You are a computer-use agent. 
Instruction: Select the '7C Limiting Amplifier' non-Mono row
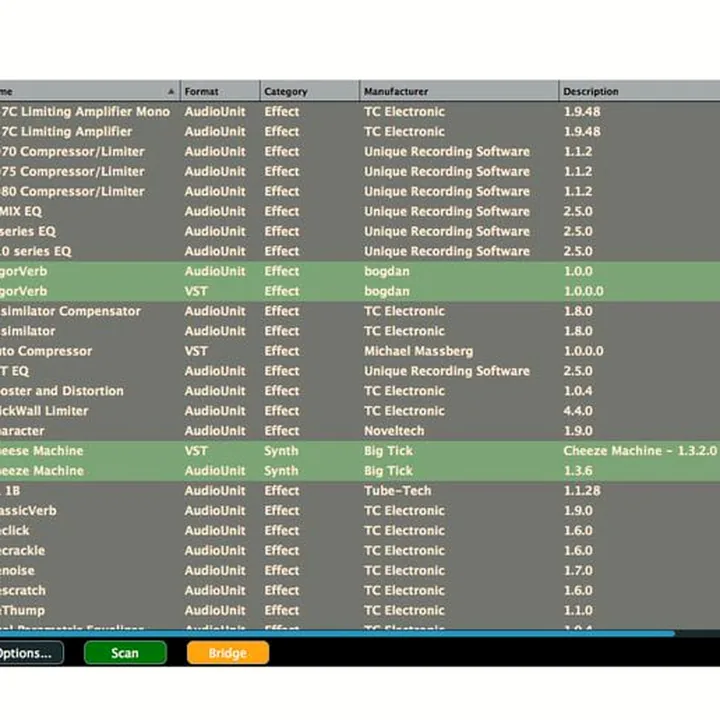pos(360,132)
